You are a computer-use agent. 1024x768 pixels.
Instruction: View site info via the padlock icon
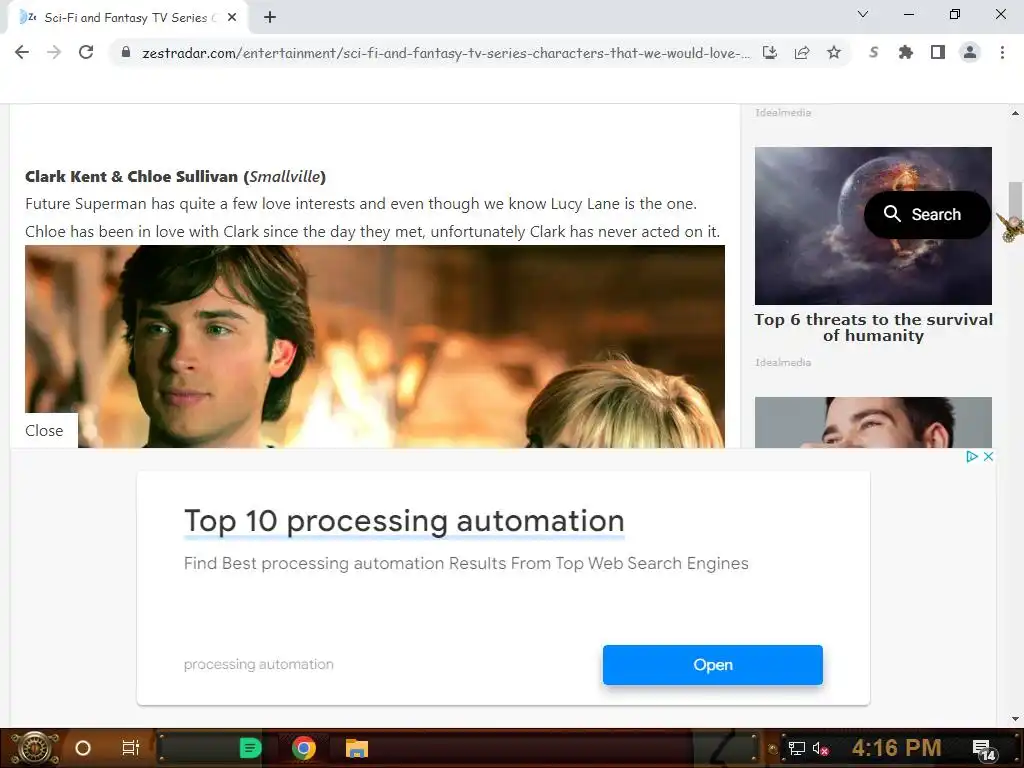coord(126,52)
